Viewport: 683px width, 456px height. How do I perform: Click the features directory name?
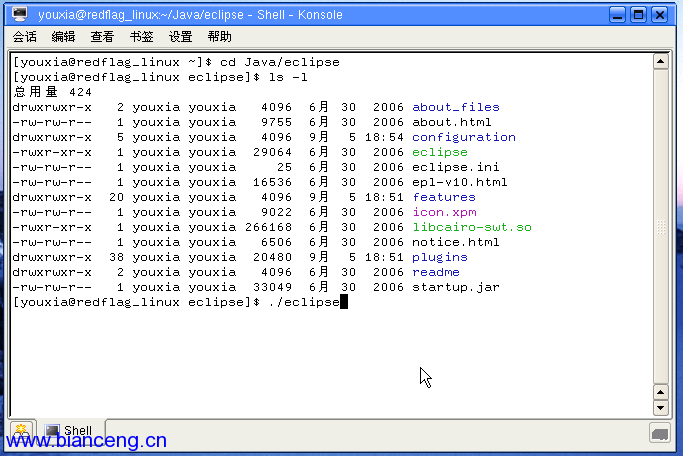tap(444, 197)
